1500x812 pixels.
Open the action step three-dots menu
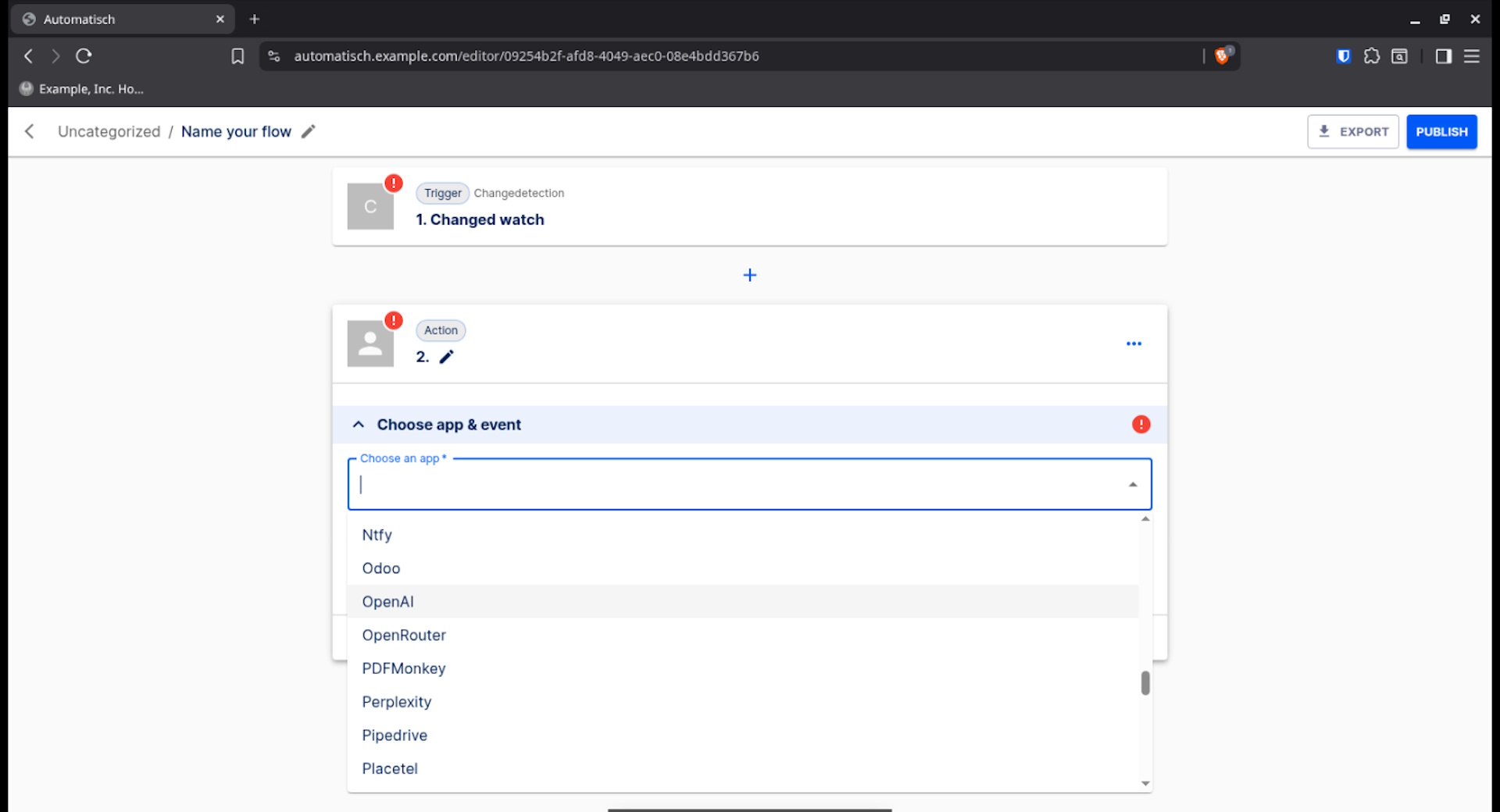[x=1134, y=344]
